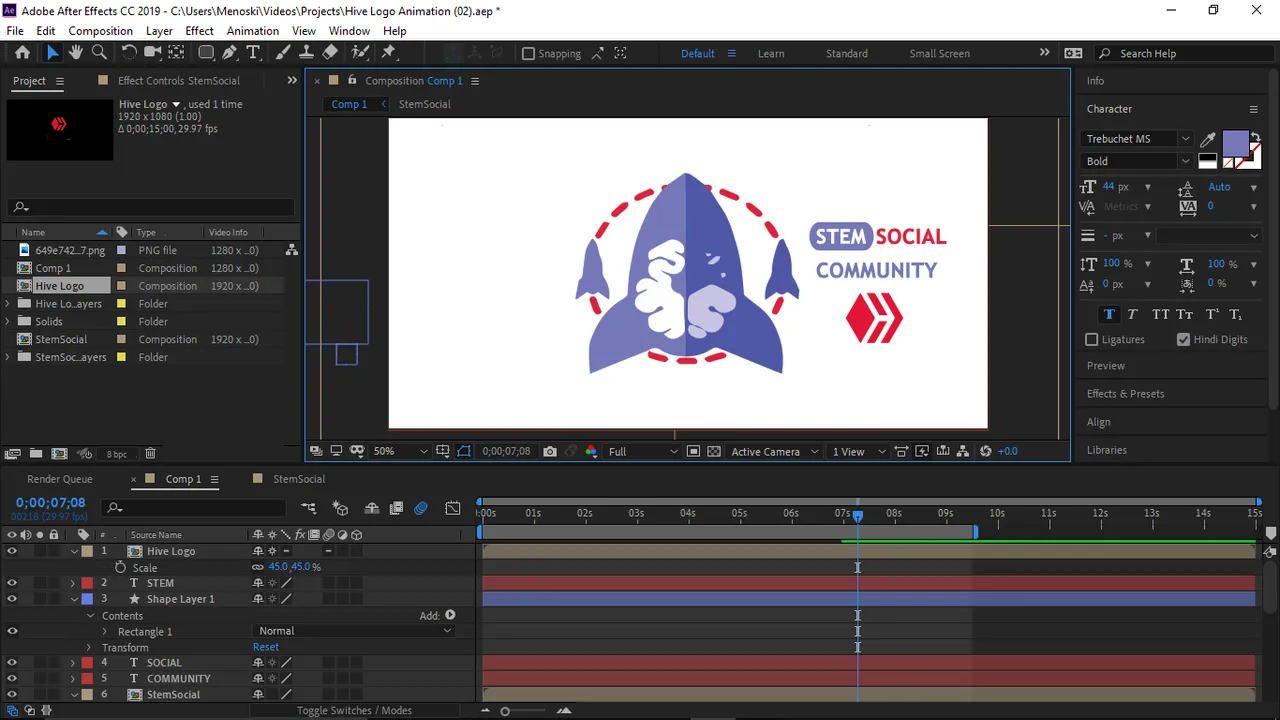Expand the Solids folder in Project panel

[x=8, y=322]
